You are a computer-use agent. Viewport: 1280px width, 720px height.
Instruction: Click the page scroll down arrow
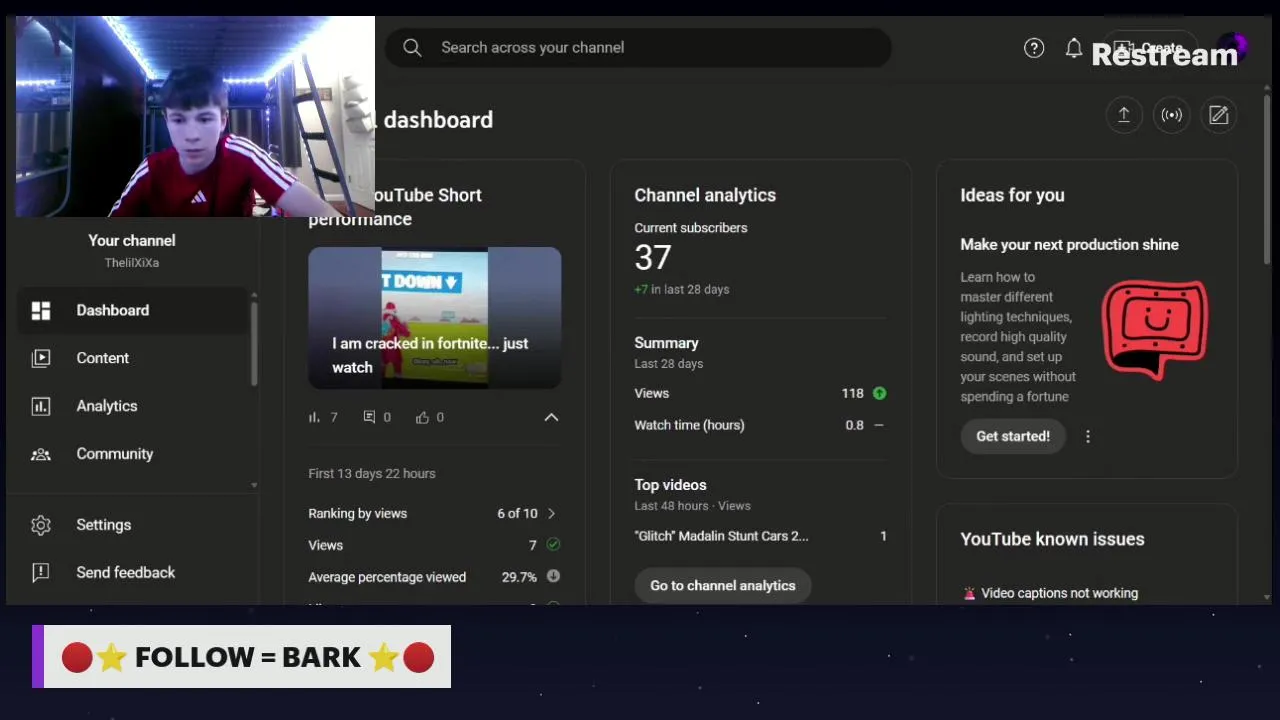click(1267, 597)
